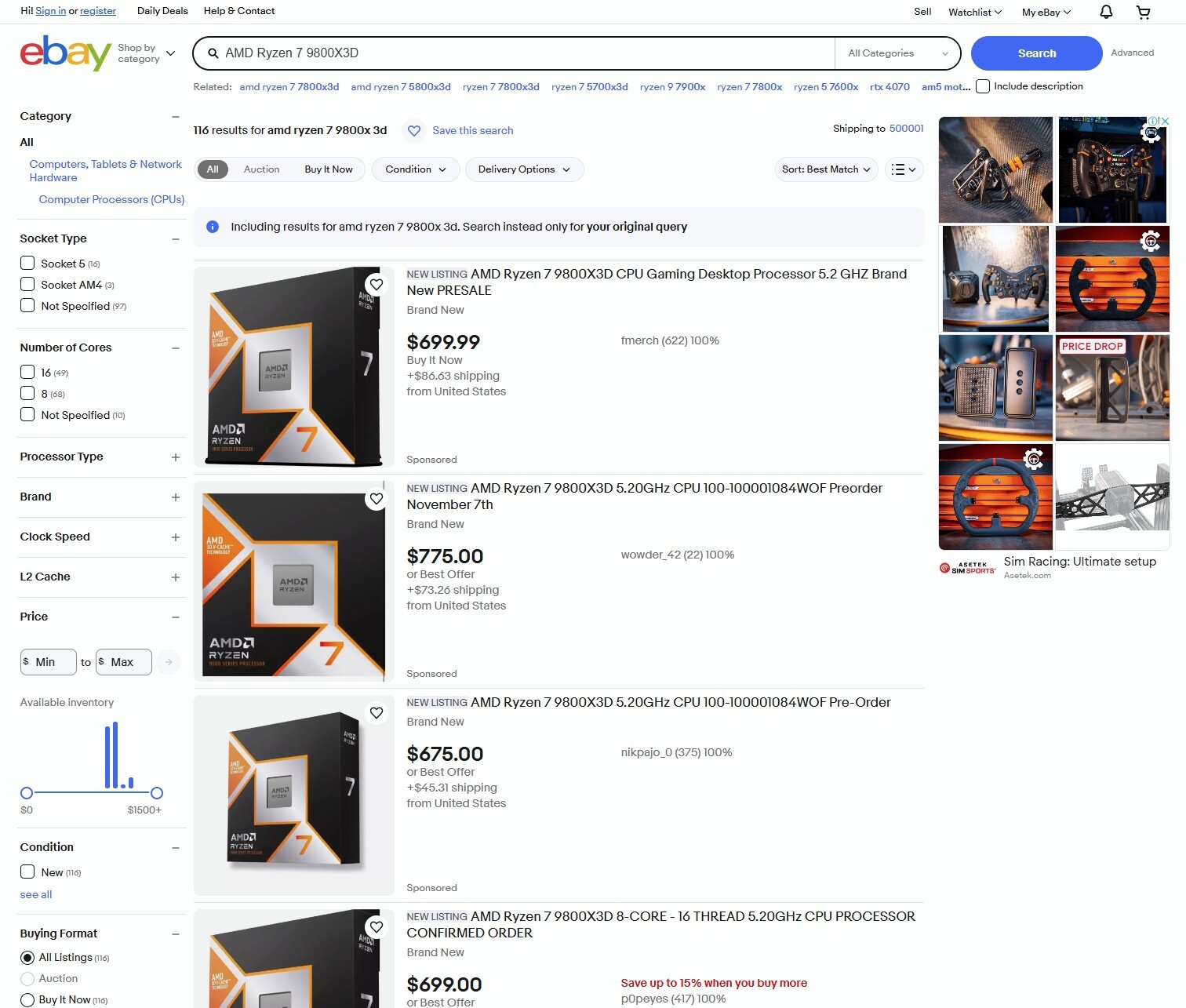This screenshot has width=1186, height=1008.
Task: Click the Sell link
Action: pyautogui.click(x=922, y=12)
